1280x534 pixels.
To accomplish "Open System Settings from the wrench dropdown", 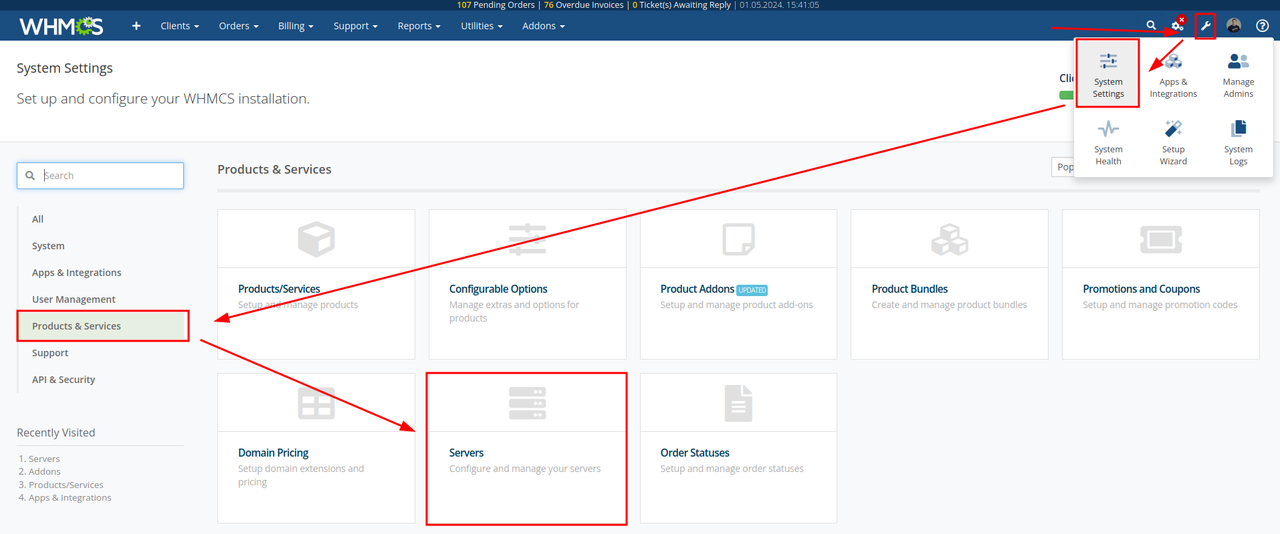I will (x=1108, y=74).
